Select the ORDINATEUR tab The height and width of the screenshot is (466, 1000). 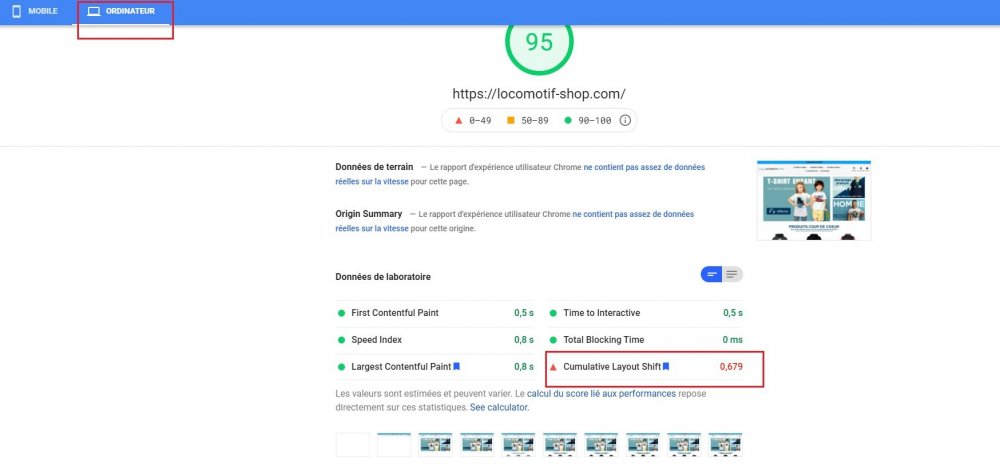coord(130,11)
